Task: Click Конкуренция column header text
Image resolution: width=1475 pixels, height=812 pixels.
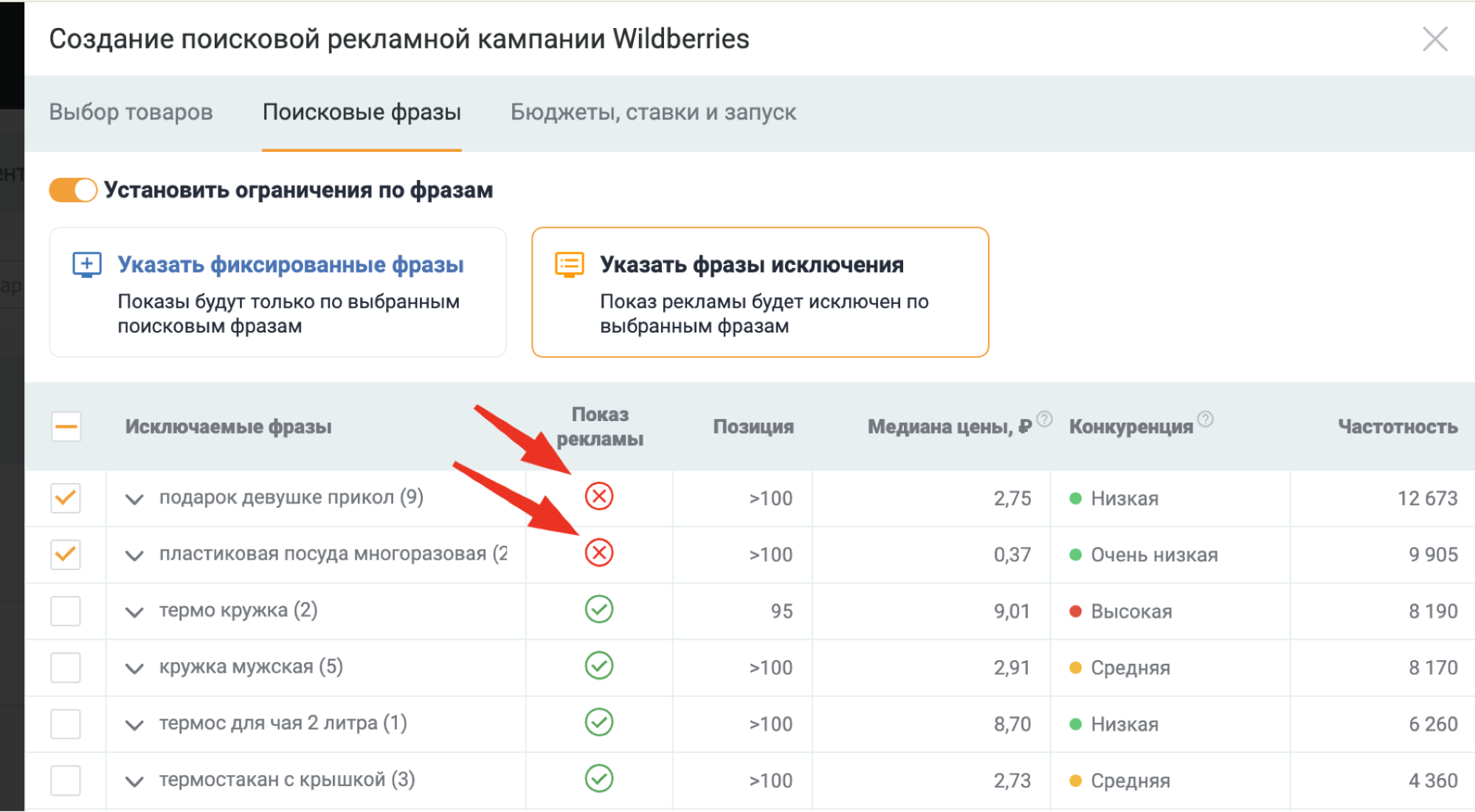Action: [1130, 426]
